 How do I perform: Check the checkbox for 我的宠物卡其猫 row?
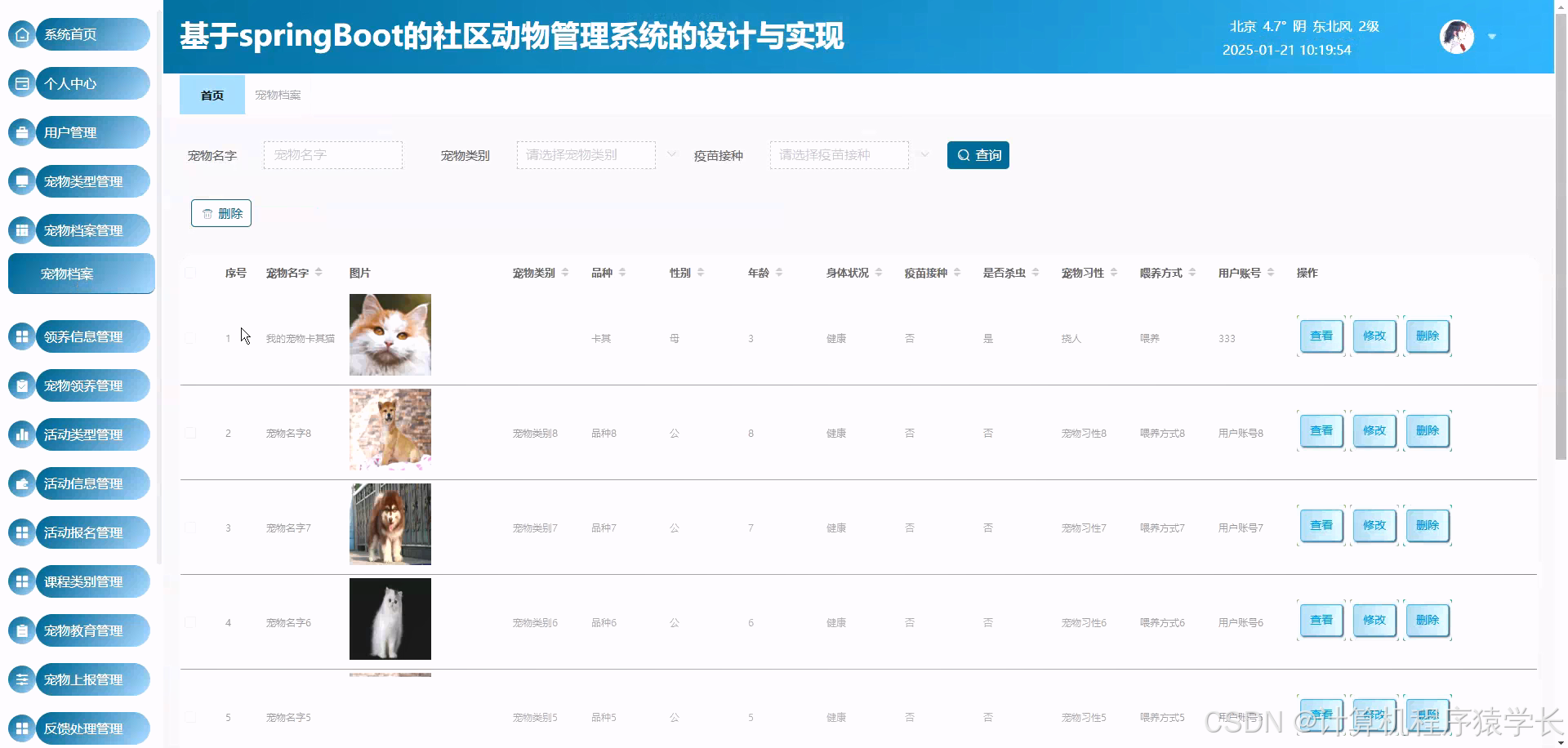pos(190,336)
